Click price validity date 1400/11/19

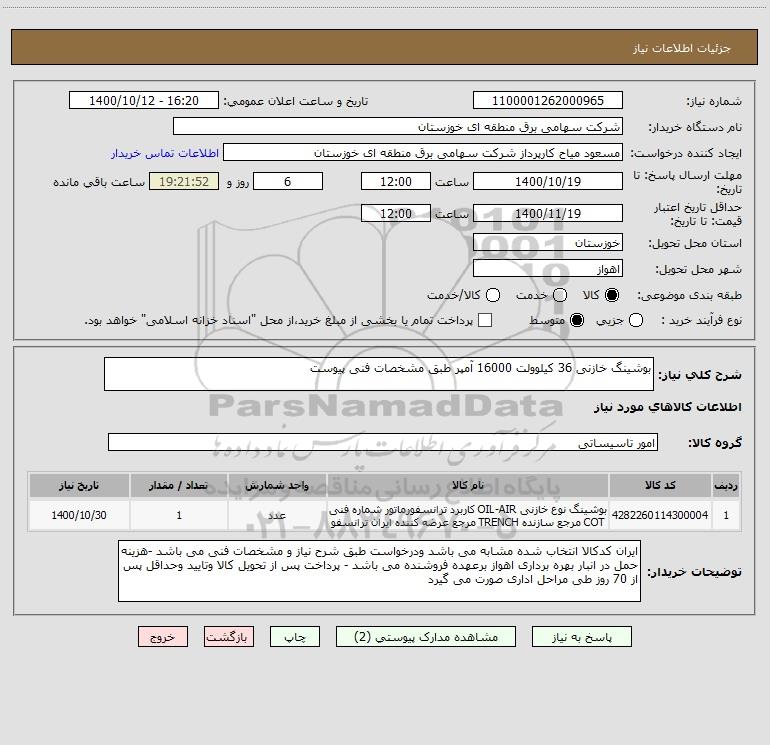tap(548, 213)
